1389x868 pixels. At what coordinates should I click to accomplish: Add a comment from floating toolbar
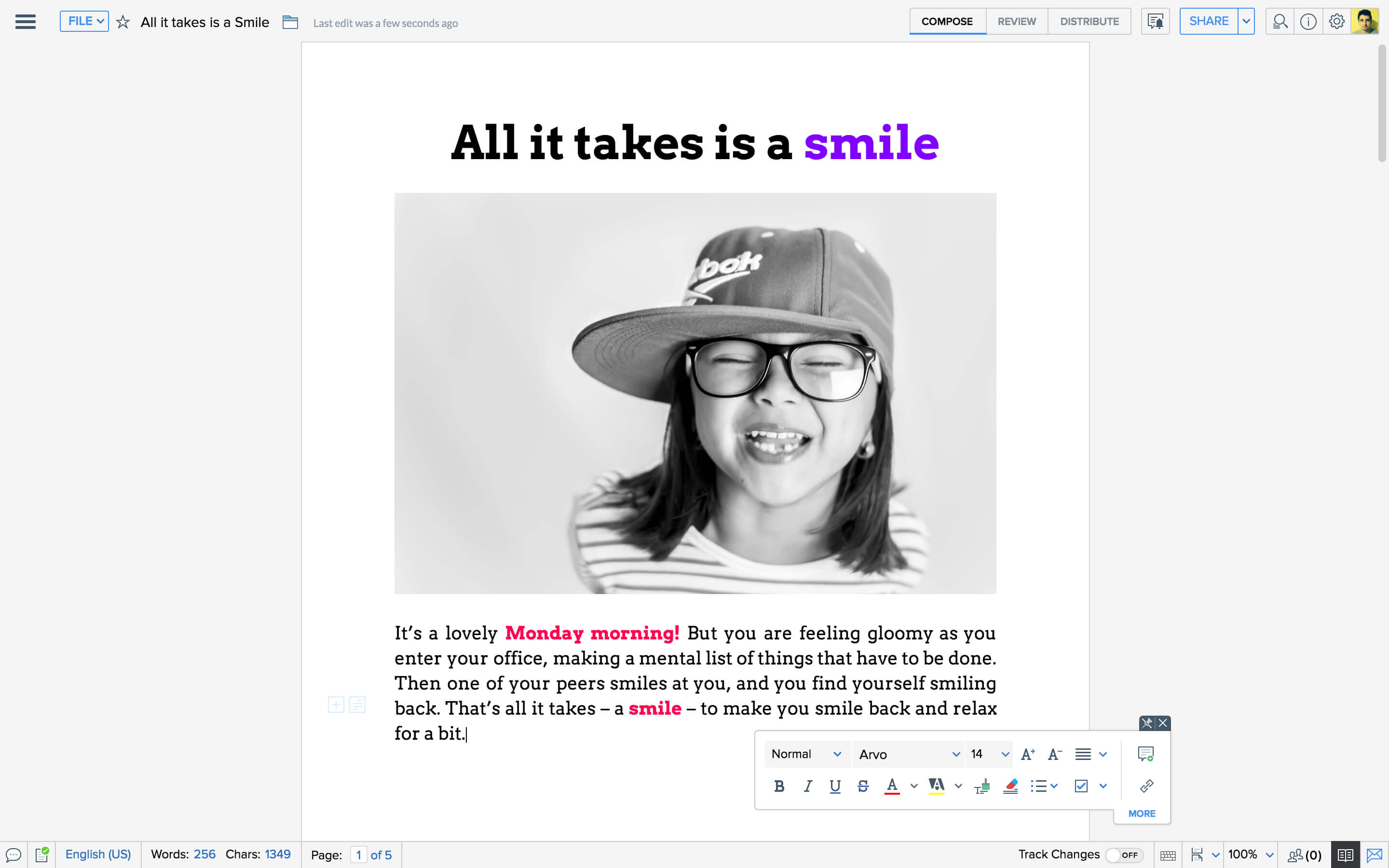1145,754
